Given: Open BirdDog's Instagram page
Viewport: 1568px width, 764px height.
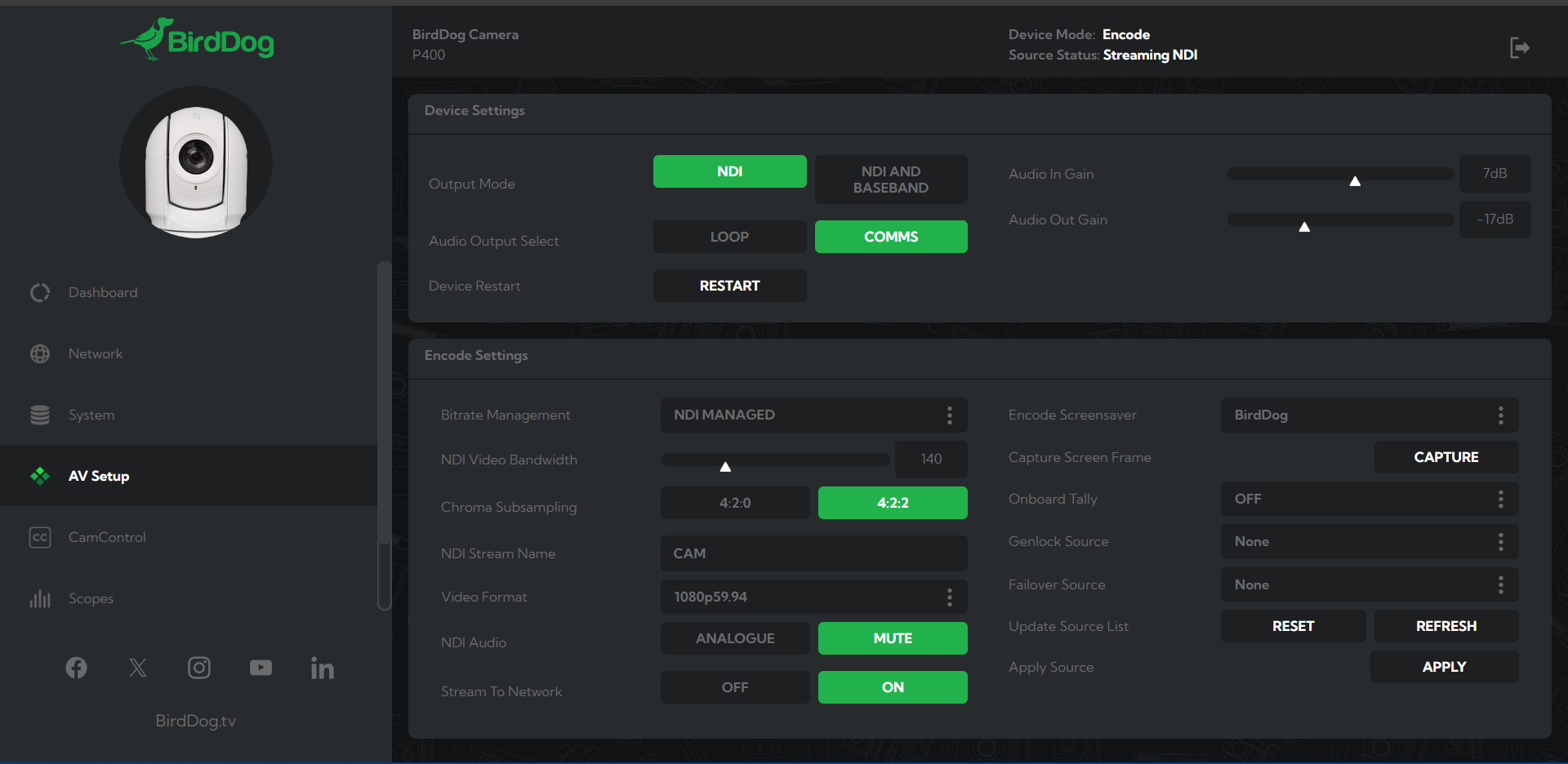Looking at the screenshot, I should pyautogui.click(x=199, y=668).
